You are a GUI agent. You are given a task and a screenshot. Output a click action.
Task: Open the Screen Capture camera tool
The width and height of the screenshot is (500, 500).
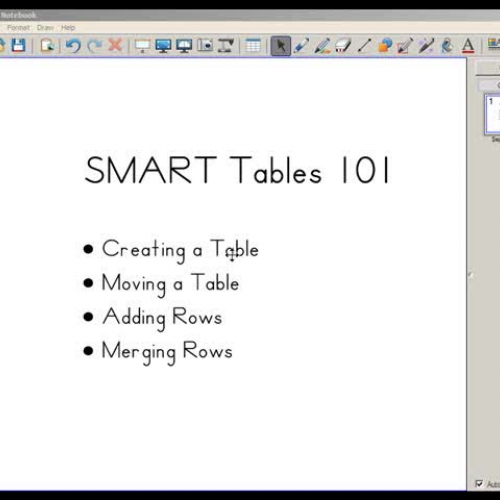205,45
